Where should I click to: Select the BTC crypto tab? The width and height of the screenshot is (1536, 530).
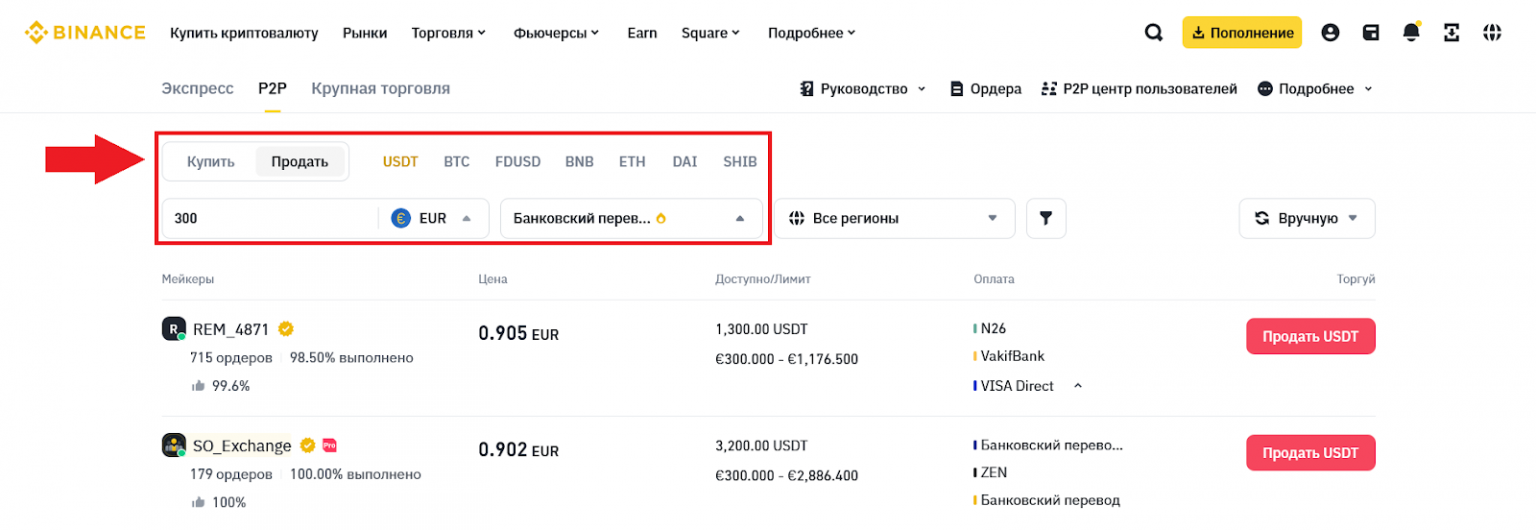[456, 162]
